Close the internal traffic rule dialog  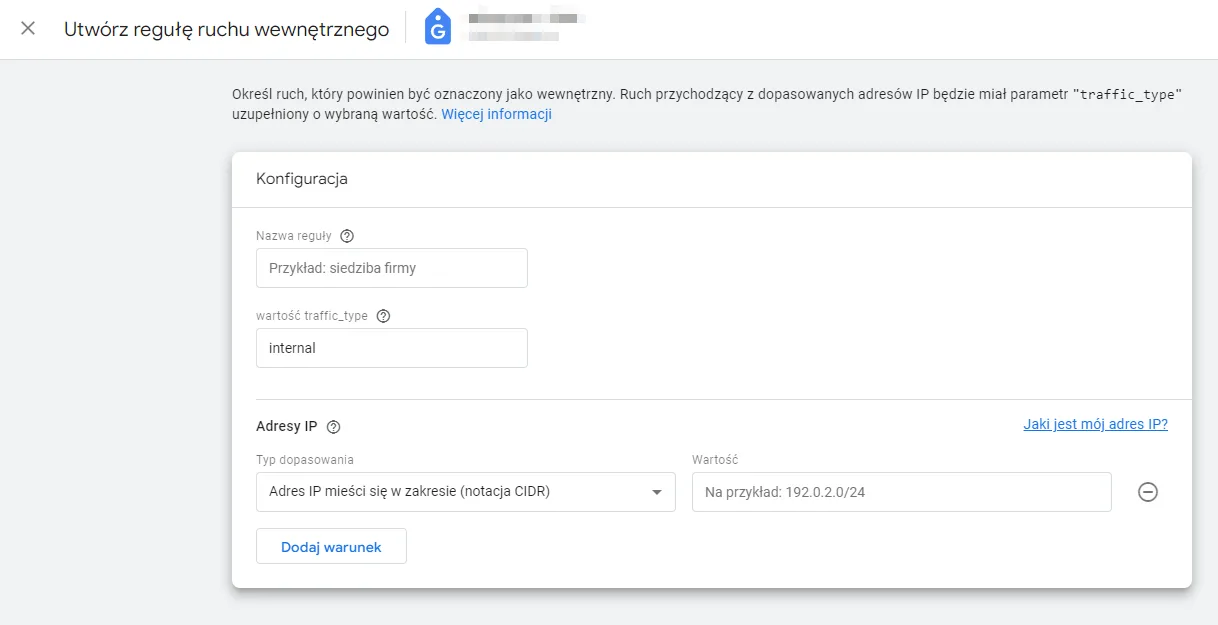pyautogui.click(x=28, y=29)
